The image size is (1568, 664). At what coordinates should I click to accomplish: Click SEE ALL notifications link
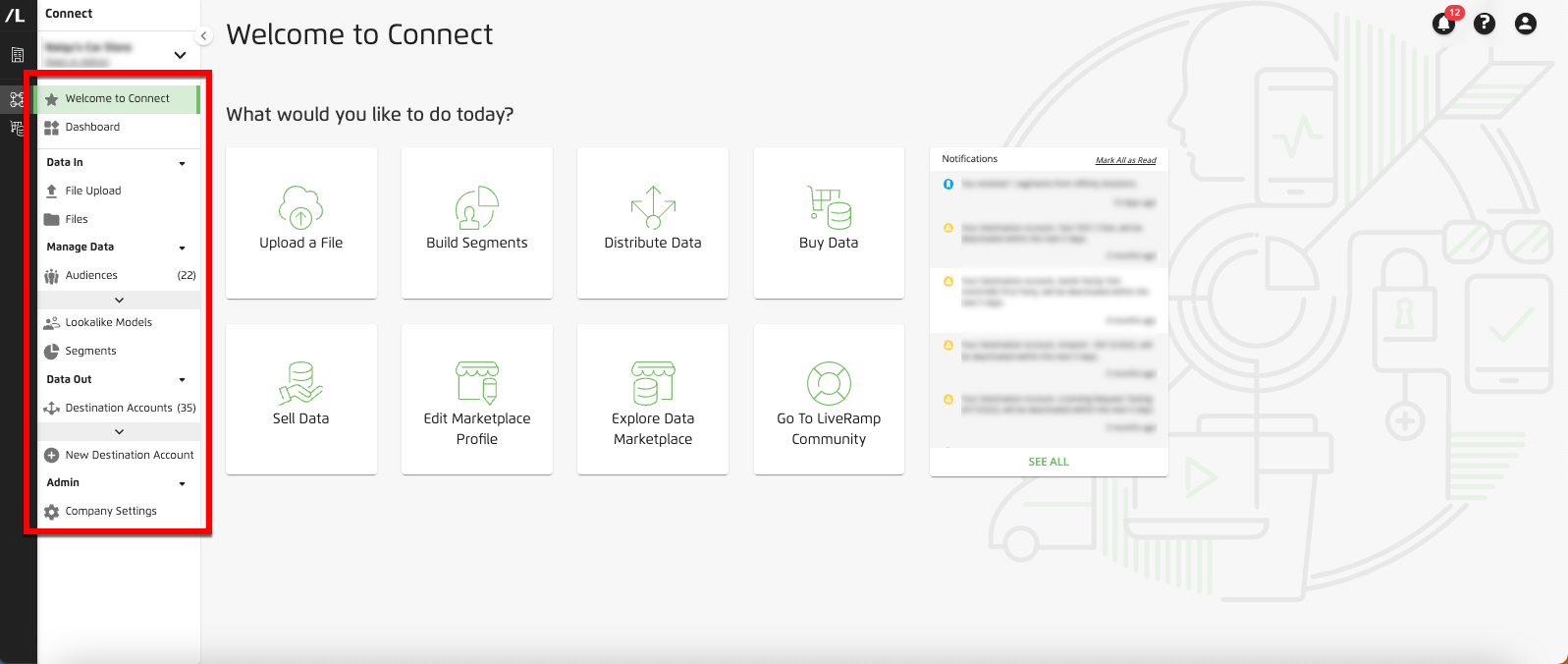pyautogui.click(x=1049, y=462)
